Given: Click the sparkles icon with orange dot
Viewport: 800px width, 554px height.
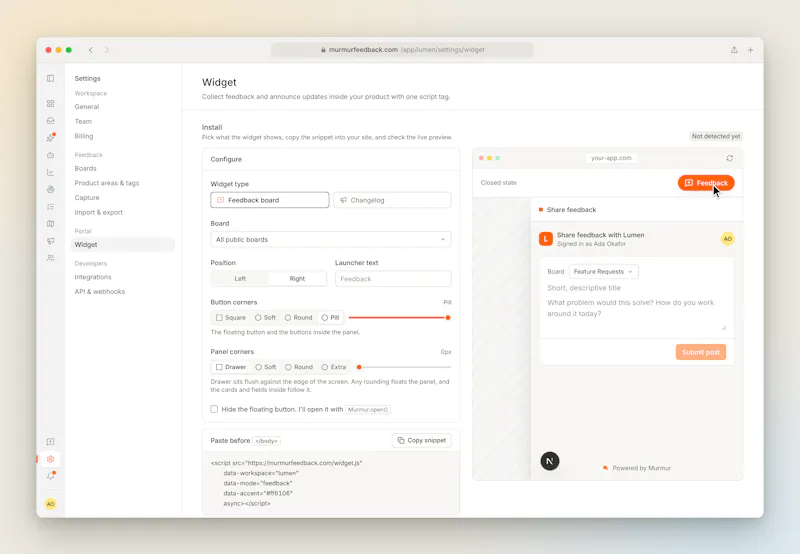Looking at the screenshot, I should coord(51,137).
